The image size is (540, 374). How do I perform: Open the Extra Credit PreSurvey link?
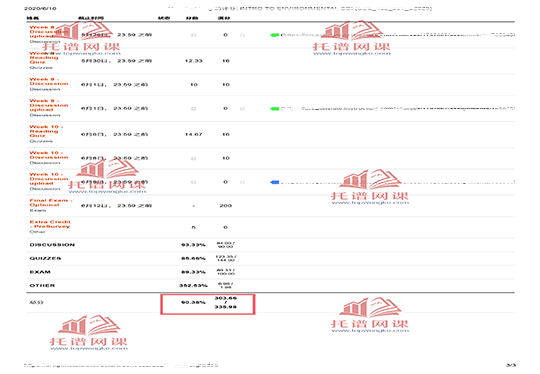[x=50, y=224]
